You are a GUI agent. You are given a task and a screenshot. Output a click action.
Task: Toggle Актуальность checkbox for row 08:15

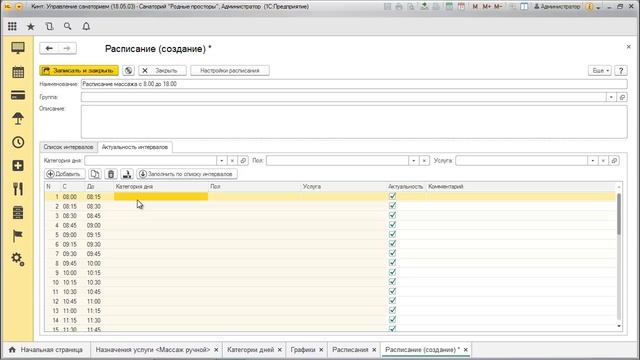(x=393, y=206)
